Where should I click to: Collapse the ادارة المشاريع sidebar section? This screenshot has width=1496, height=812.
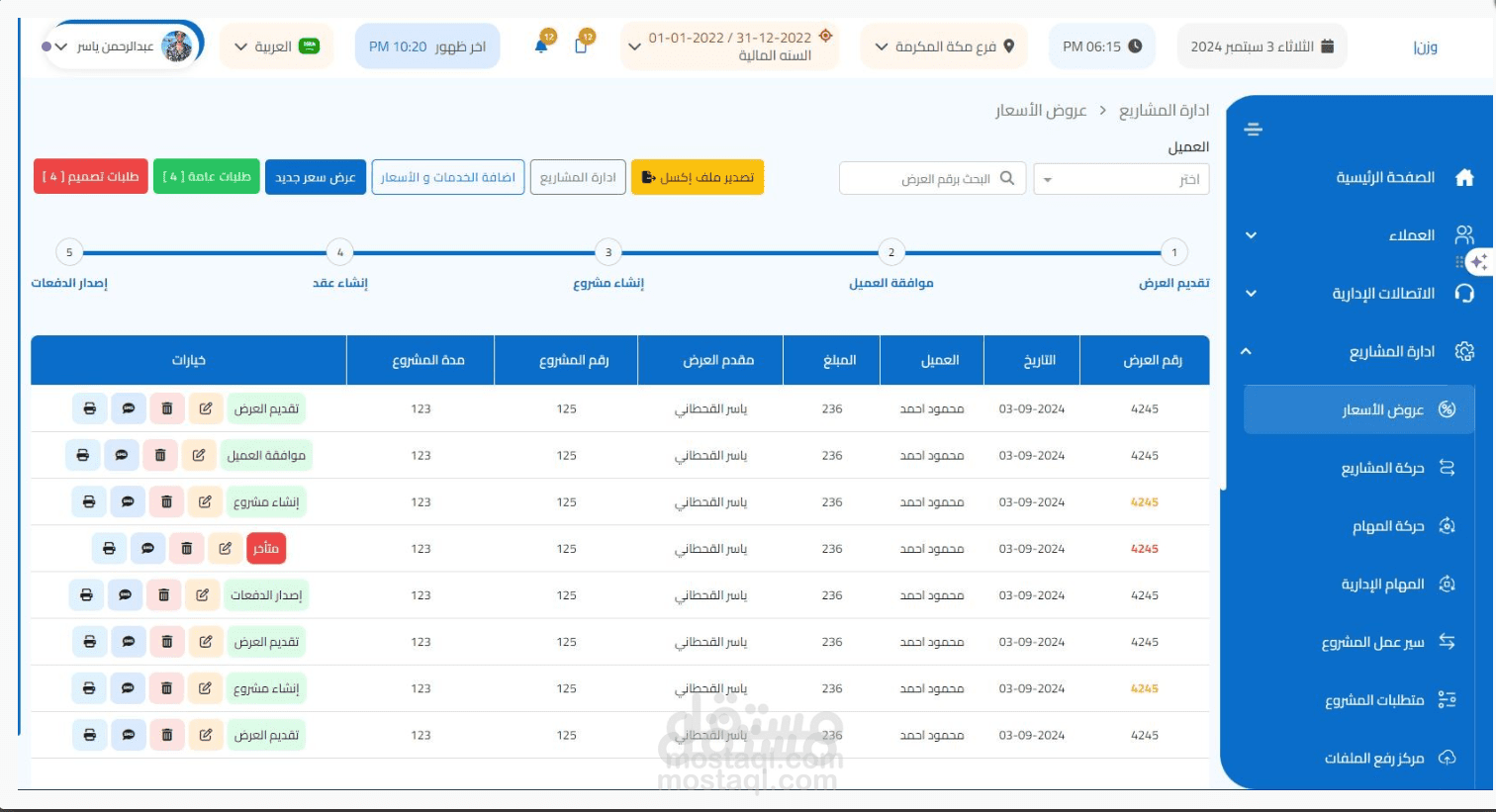click(1247, 351)
